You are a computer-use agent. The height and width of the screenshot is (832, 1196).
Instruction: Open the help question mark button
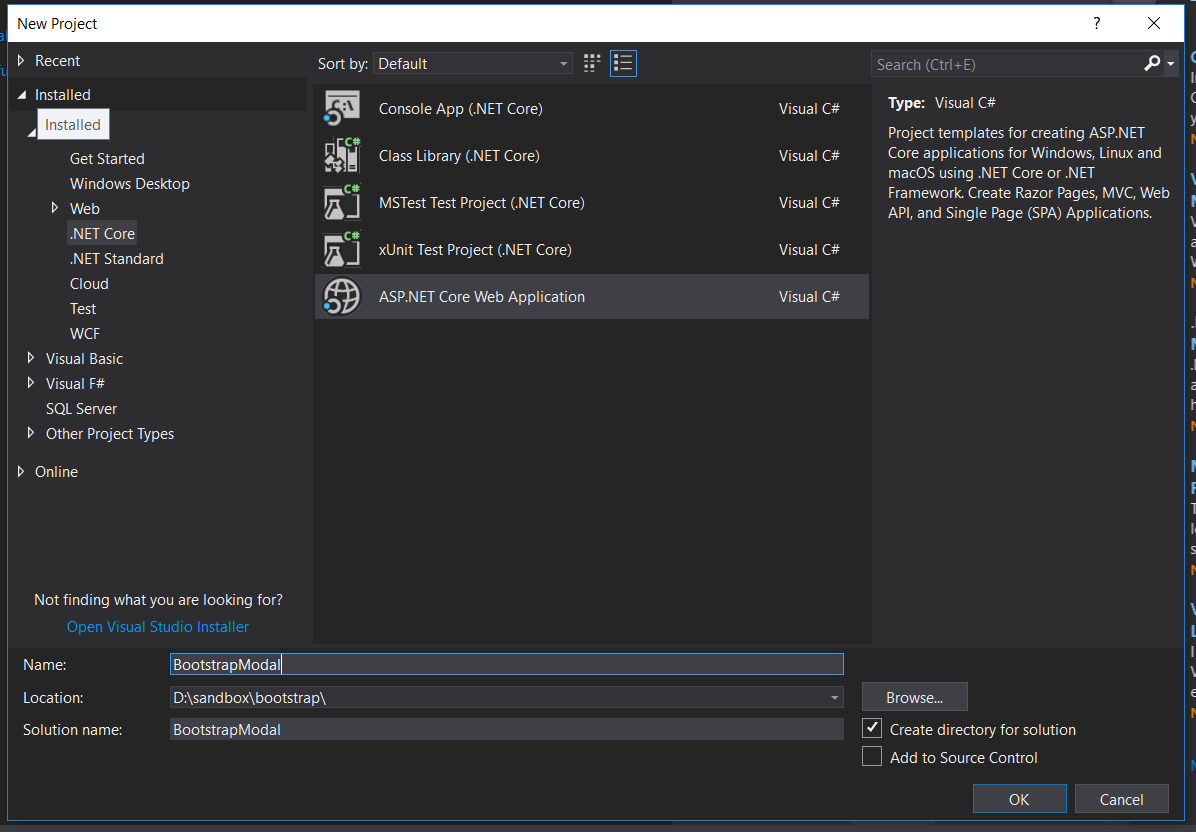pyautogui.click(x=1097, y=23)
